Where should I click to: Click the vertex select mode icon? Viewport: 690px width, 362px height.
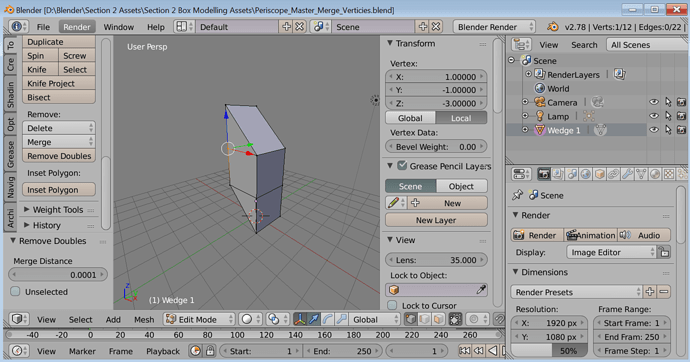click(x=411, y=319)
